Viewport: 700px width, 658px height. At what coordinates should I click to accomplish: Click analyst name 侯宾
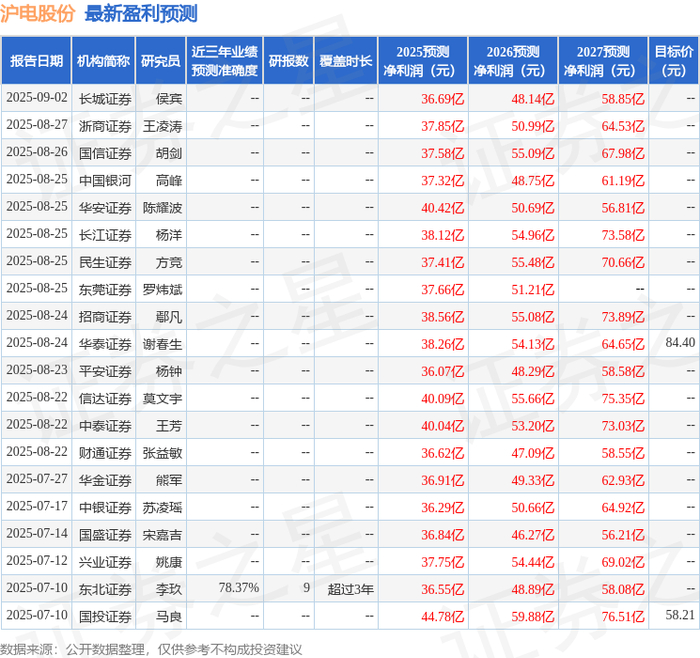coord(169,99)
